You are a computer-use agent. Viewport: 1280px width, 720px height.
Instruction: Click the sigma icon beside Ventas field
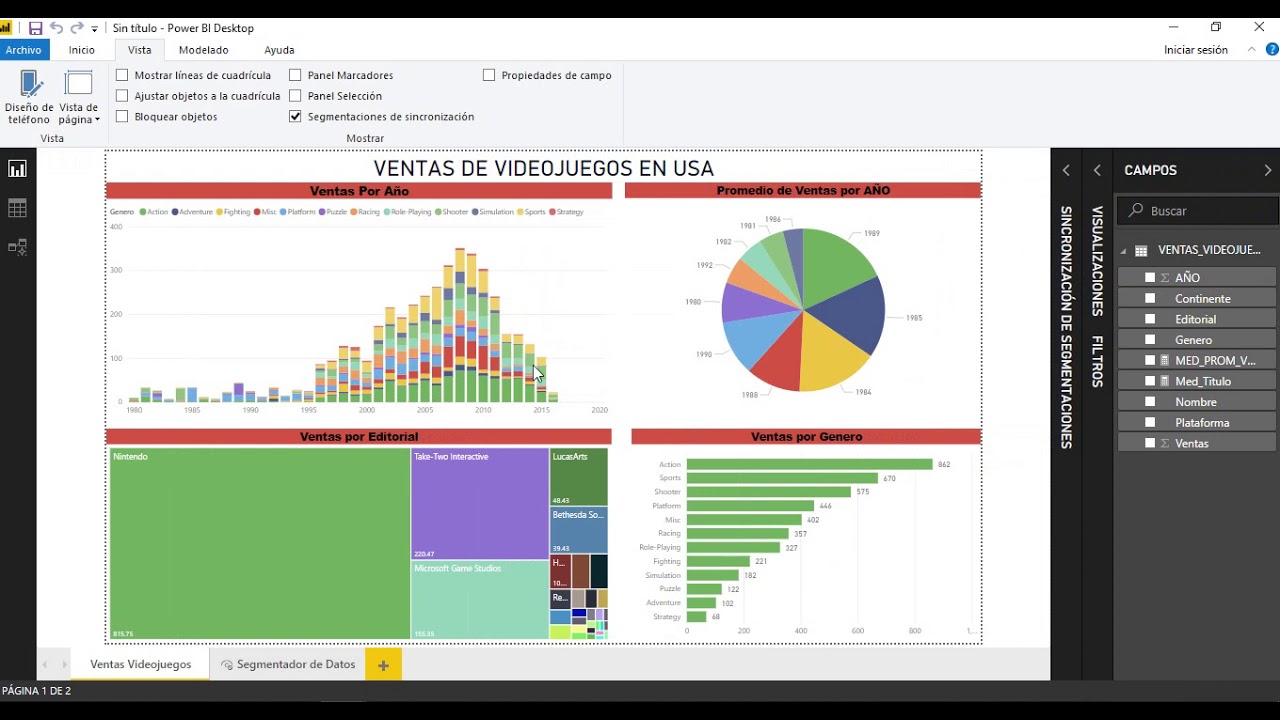coord(1165,443)
